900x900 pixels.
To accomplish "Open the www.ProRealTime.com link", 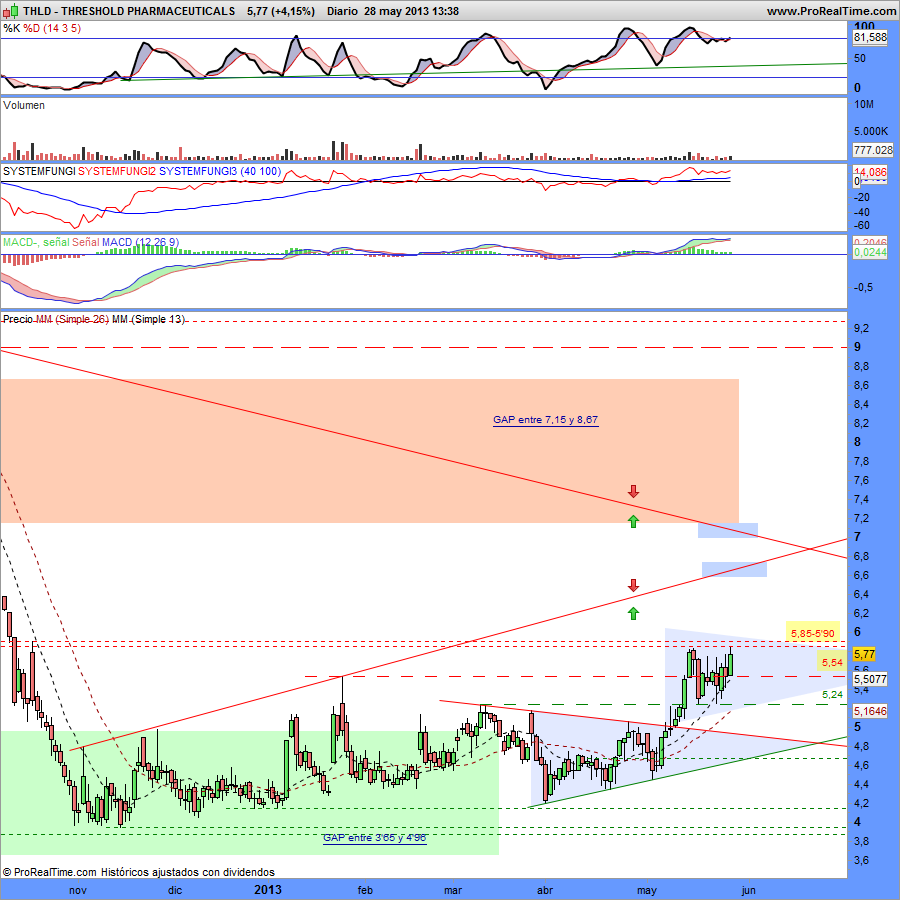I will (x=831, y=11).
